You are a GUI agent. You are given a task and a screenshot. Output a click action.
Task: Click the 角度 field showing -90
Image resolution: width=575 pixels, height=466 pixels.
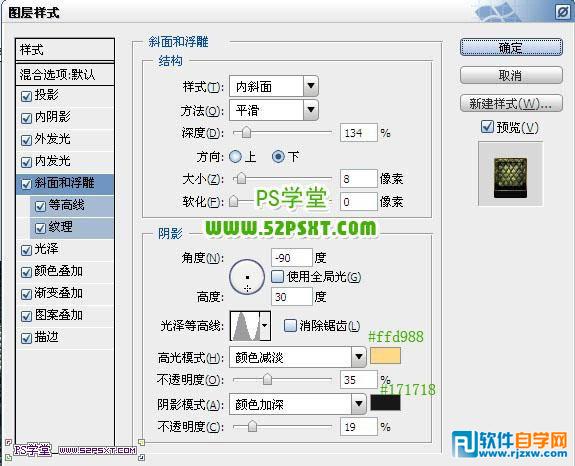click(x=292, y=257)
